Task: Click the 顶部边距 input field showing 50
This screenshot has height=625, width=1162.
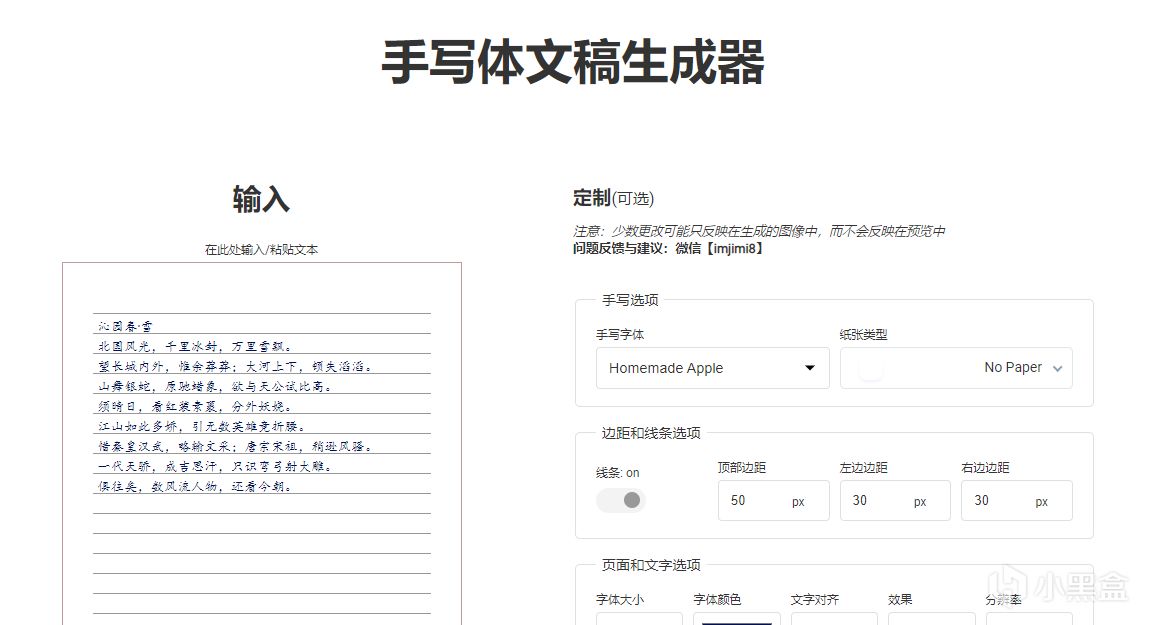Action: click(x=773, y=500)
